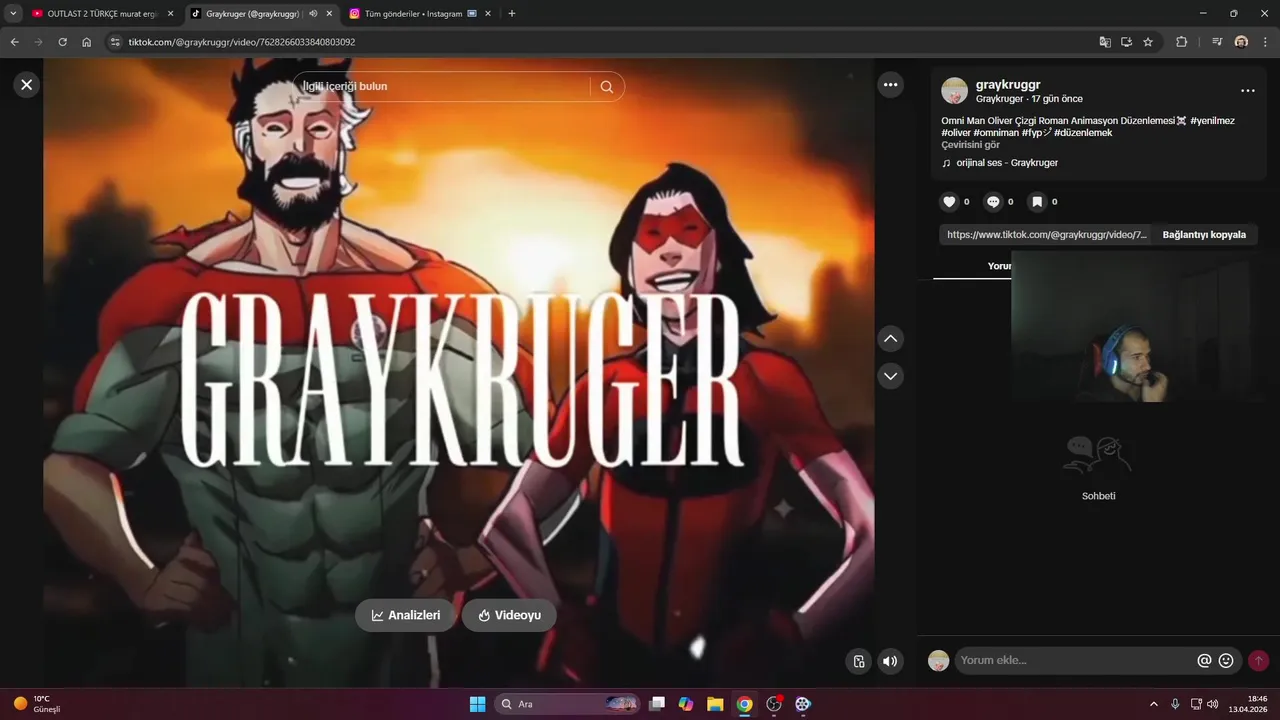
Task: Open the tab search dropdown
Action: (x=13, y=14)
